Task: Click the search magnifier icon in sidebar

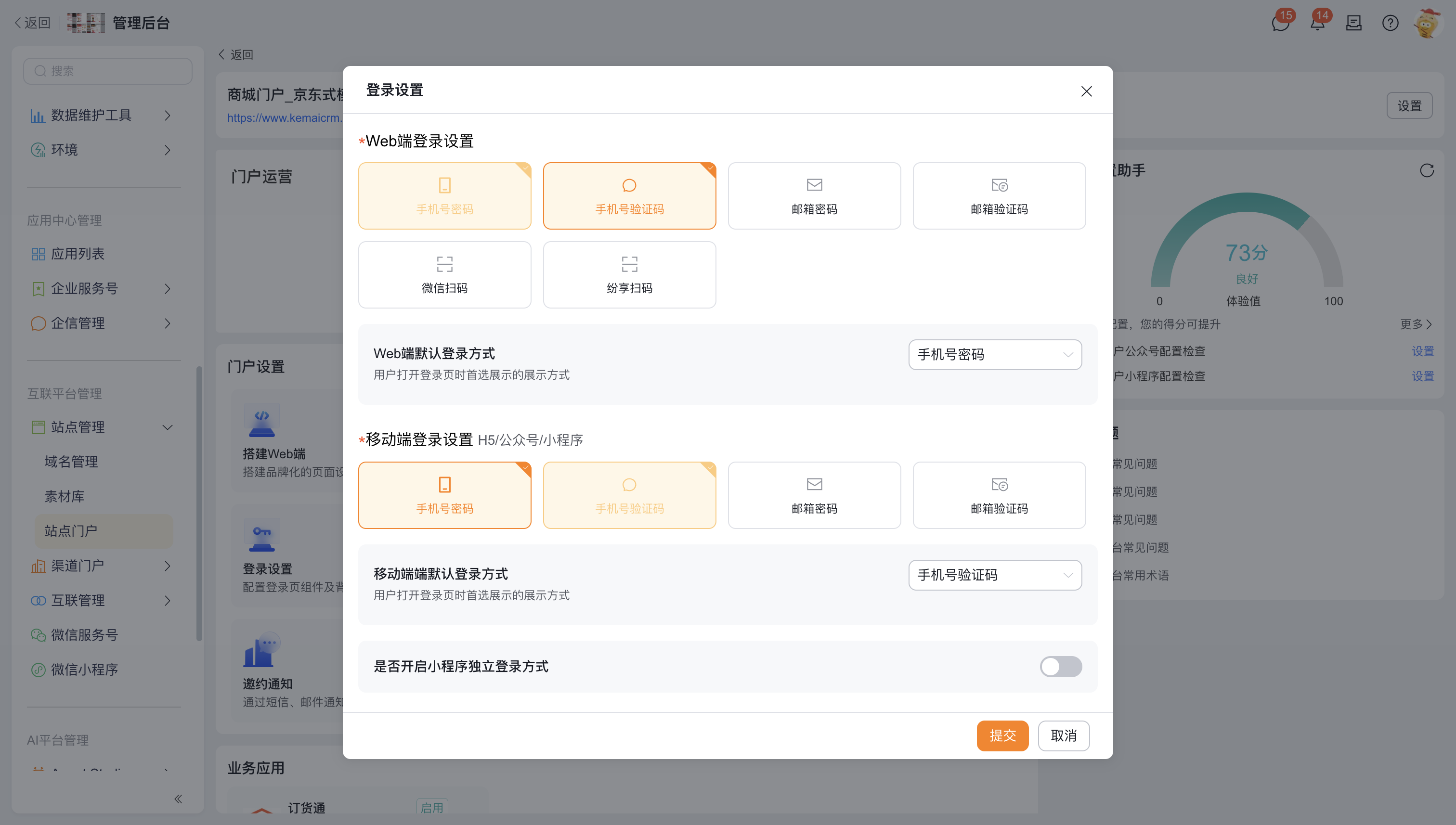Action: point(40,71)
